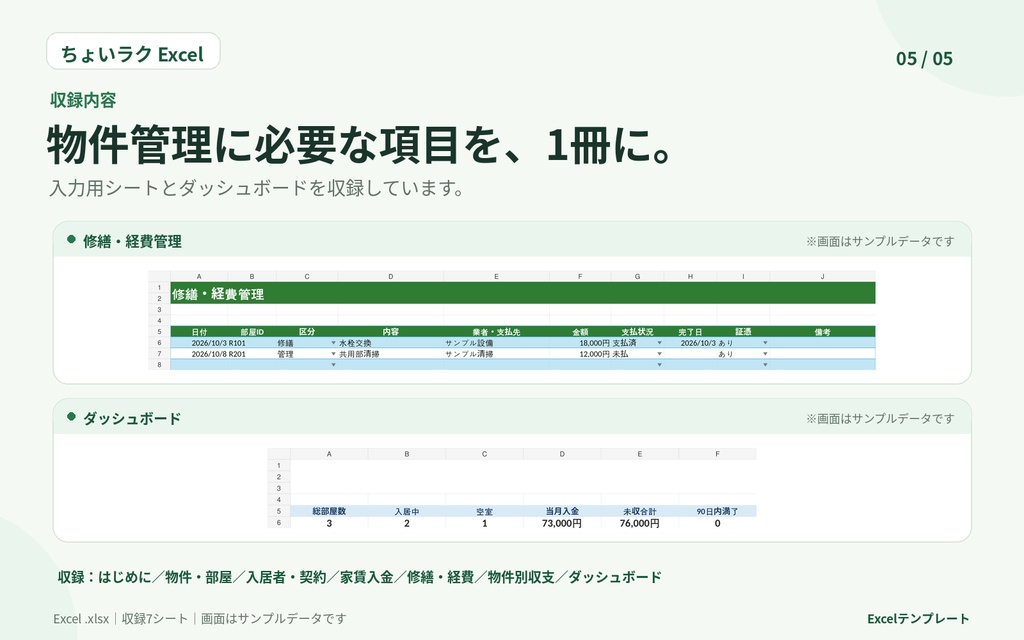Expand 支払状況 dropdown next to 未払
Screen dimensions: 1024x640
(x=659, y=354)
